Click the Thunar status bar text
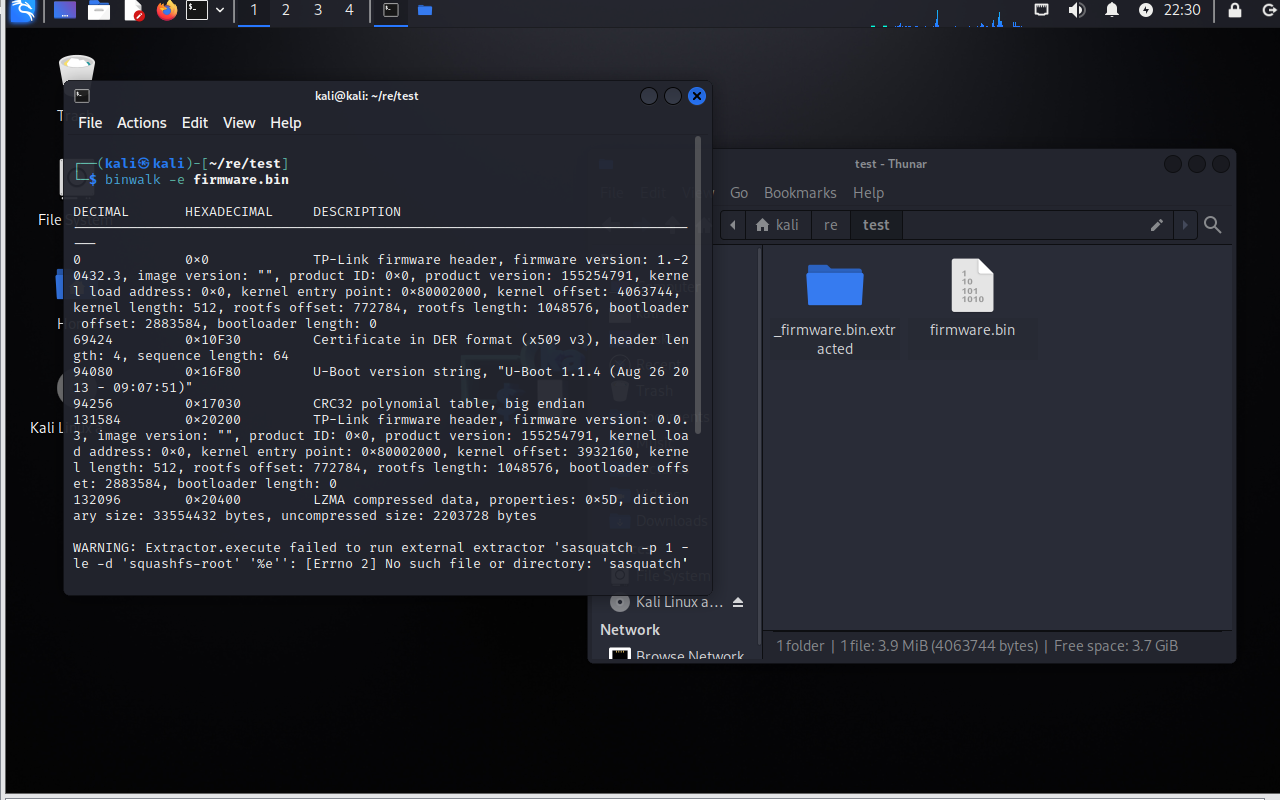Image resolution: width=1280 pixels, height=800 pixels. [x=977, y=646]
